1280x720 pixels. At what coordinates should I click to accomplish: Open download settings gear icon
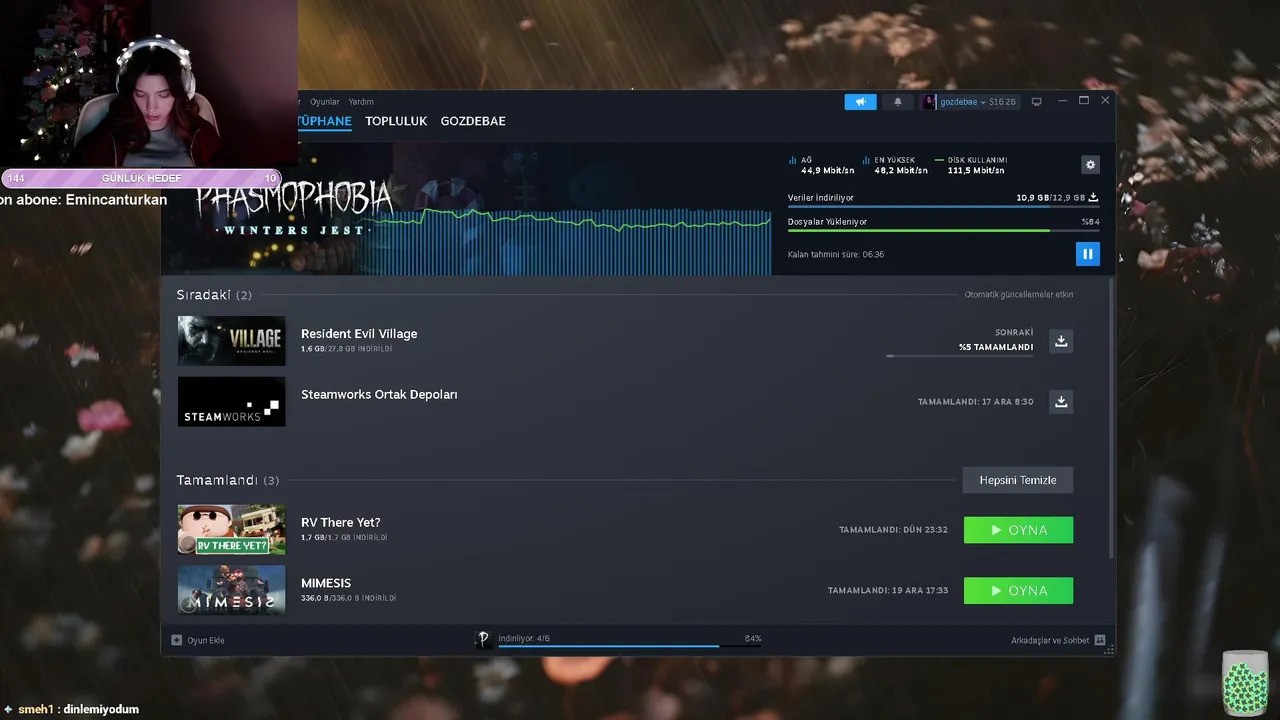coord(1090,165)
